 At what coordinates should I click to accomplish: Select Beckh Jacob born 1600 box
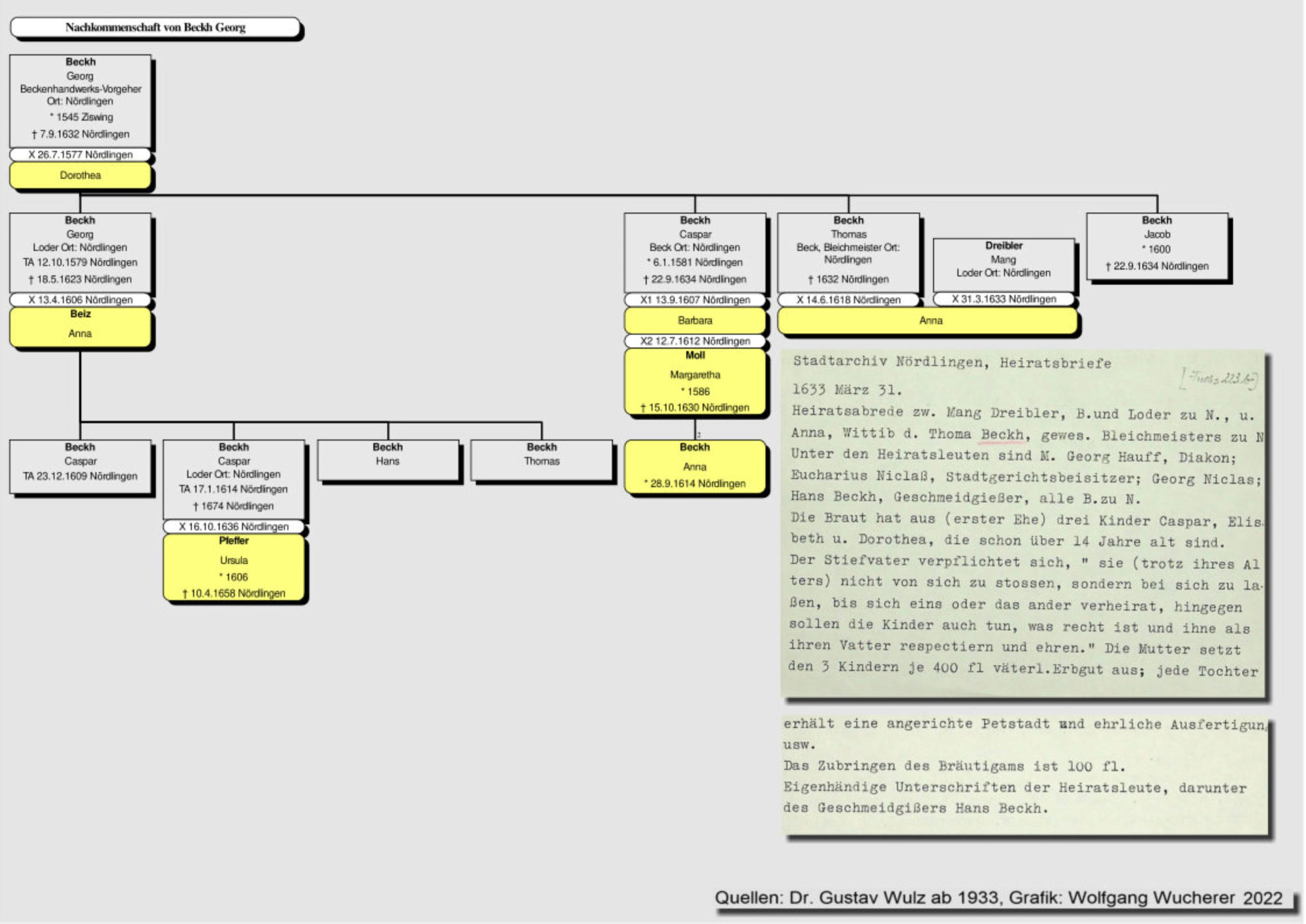click(x=1156, y=246)
